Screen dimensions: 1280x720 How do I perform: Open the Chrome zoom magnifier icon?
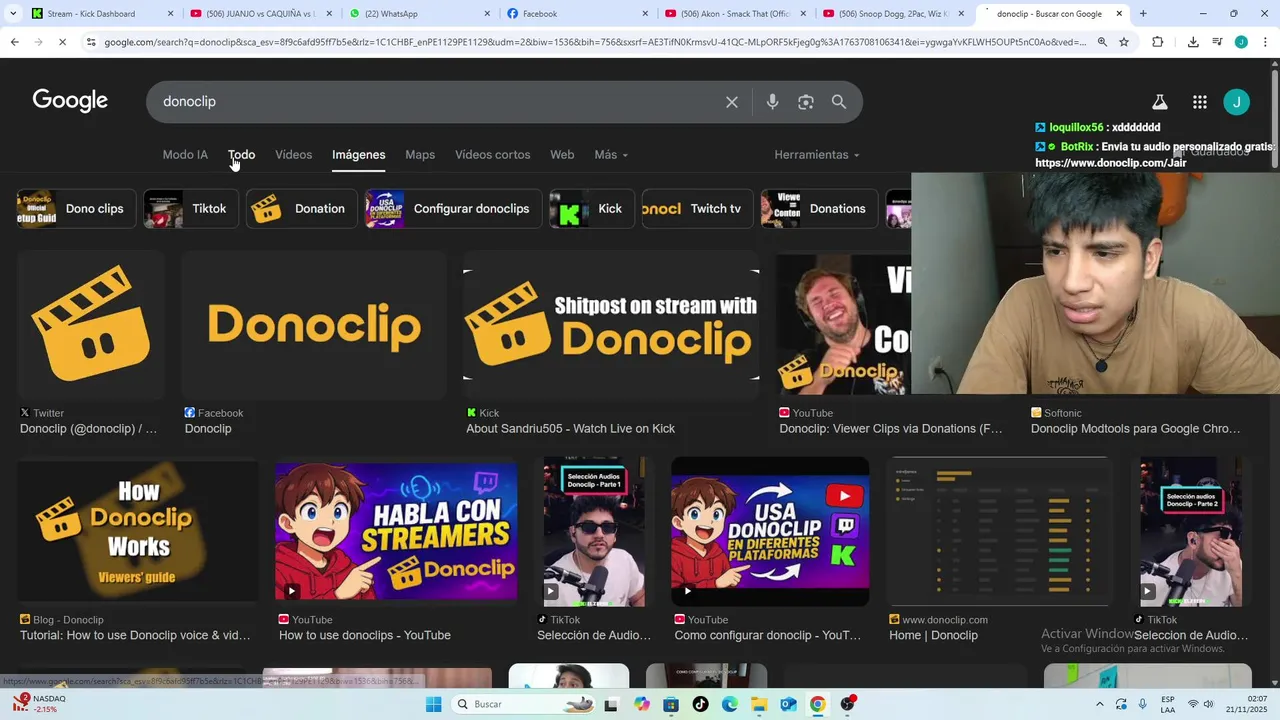pyautogui.click(x=1102, y=42)
